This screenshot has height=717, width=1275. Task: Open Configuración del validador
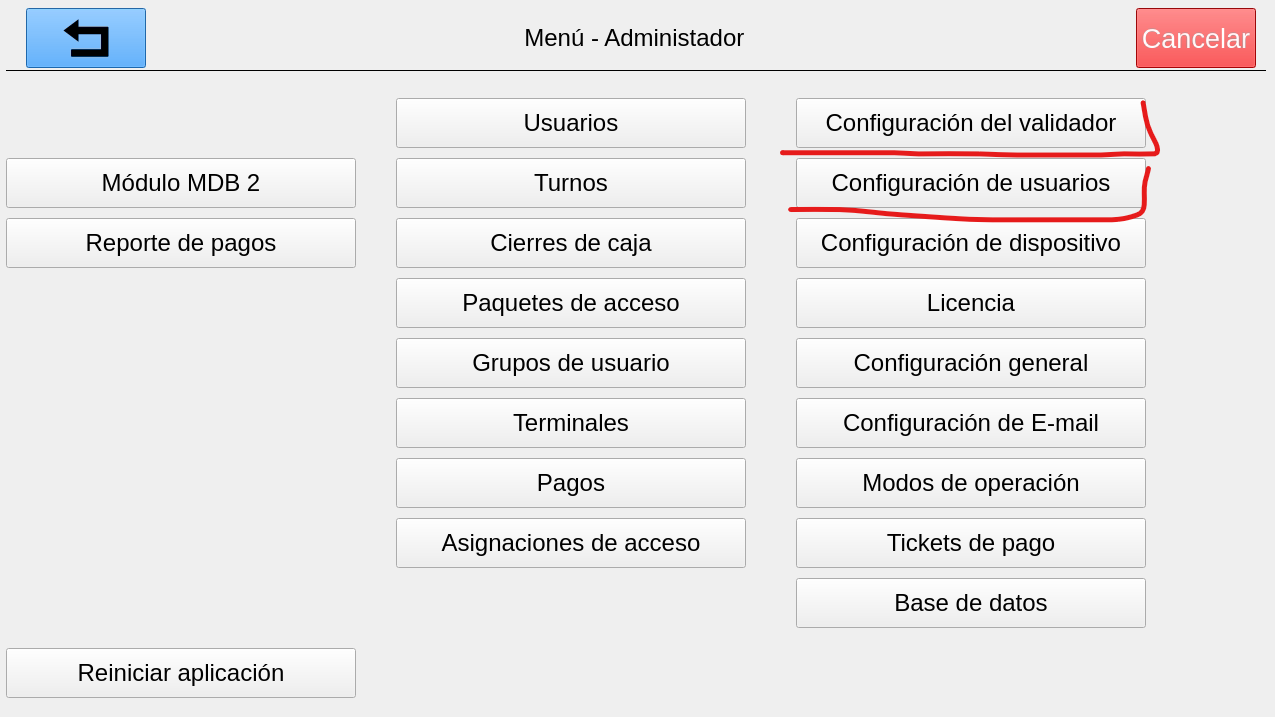(970, 123)
